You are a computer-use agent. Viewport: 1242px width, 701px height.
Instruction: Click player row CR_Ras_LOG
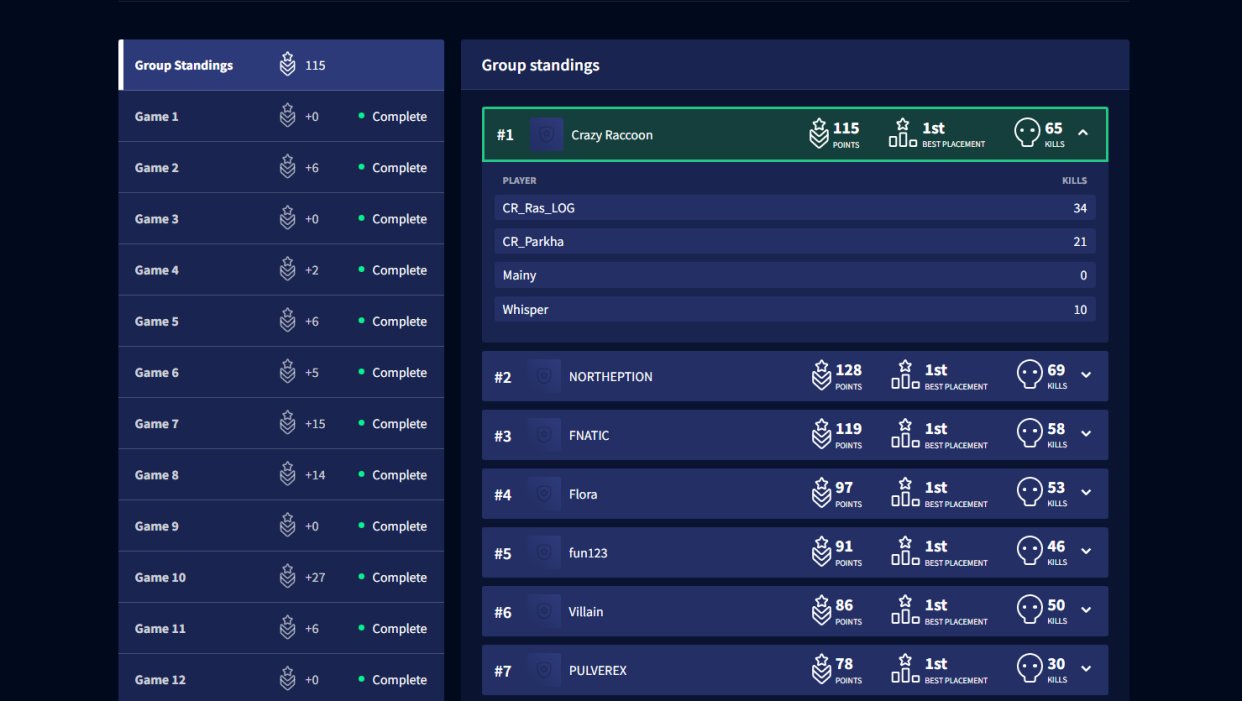tap(795, 208)
